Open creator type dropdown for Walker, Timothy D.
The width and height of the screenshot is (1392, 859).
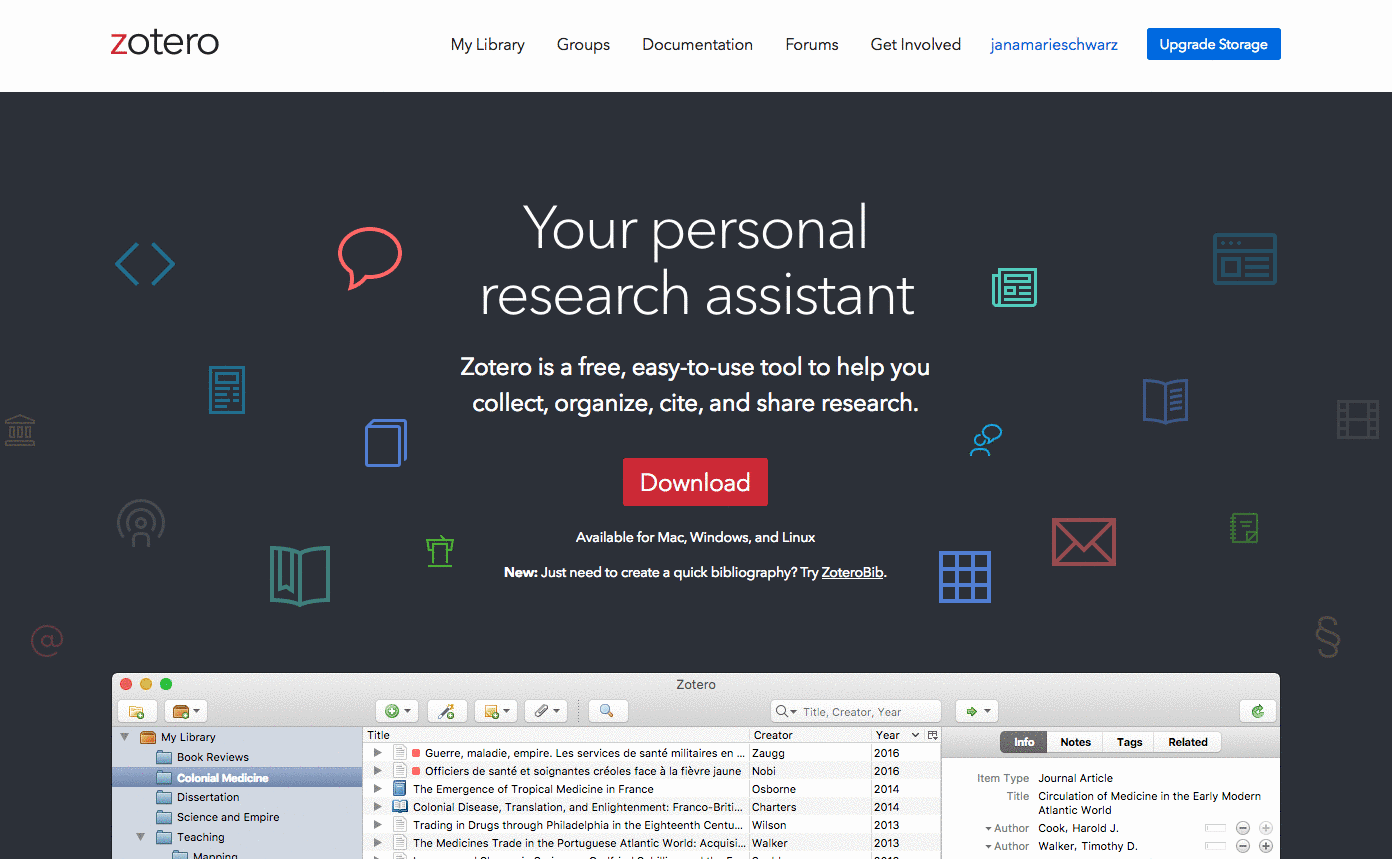click(x=989, y=847)
